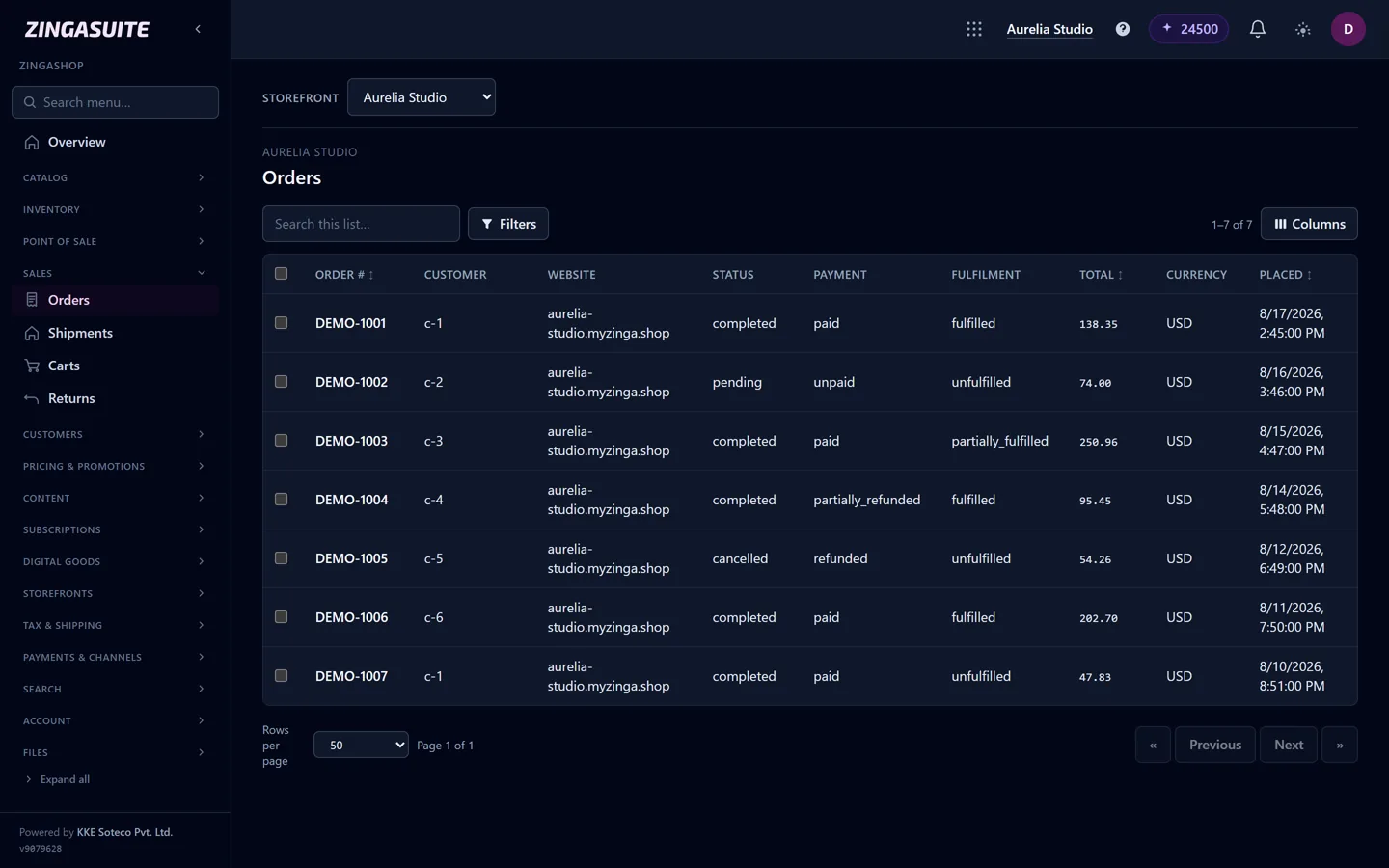Expand the Tax & Shipping section
Screen dimensions: 1389x868
[x=115, y=625]
